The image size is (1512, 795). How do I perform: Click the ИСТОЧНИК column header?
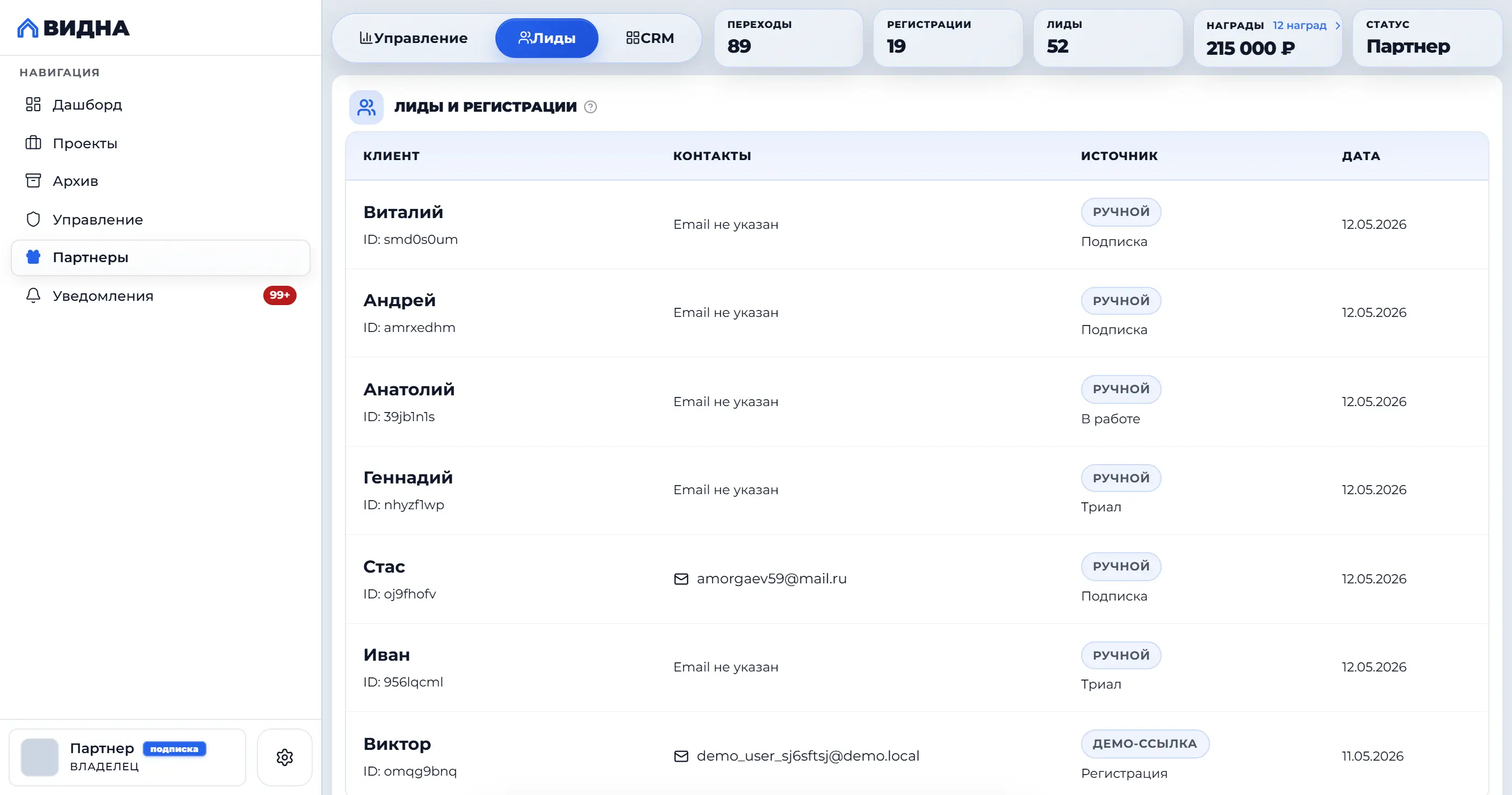1119,156
